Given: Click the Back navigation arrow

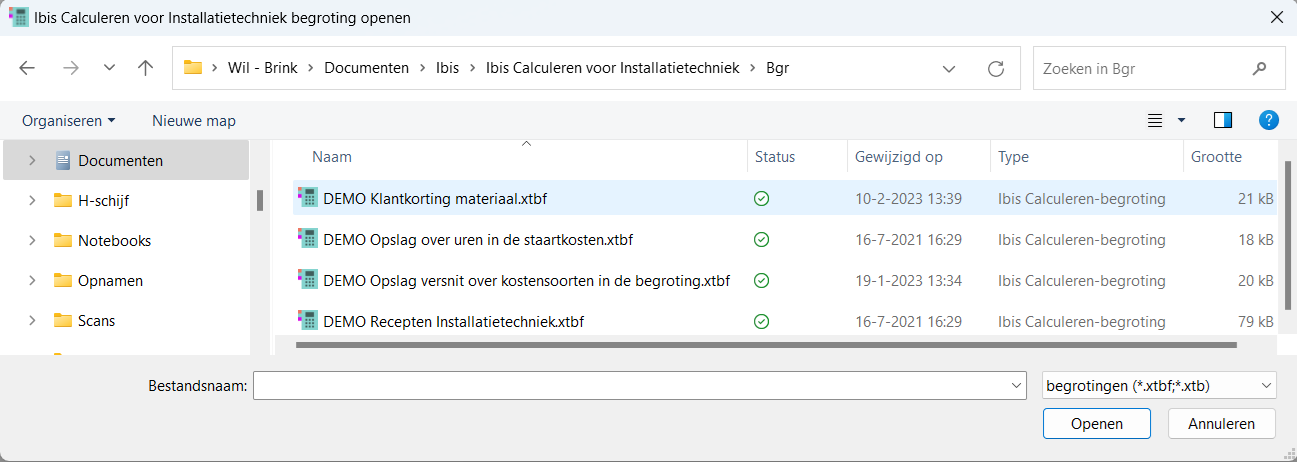Looking at the screenshot, I should click(27, 69).
